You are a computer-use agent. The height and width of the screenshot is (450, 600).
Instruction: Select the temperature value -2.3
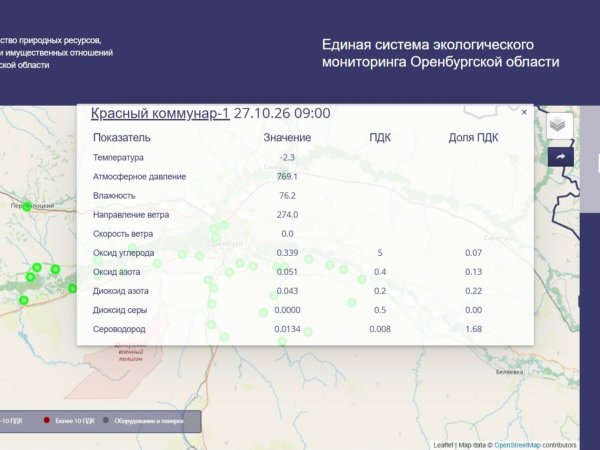(287, 157)
